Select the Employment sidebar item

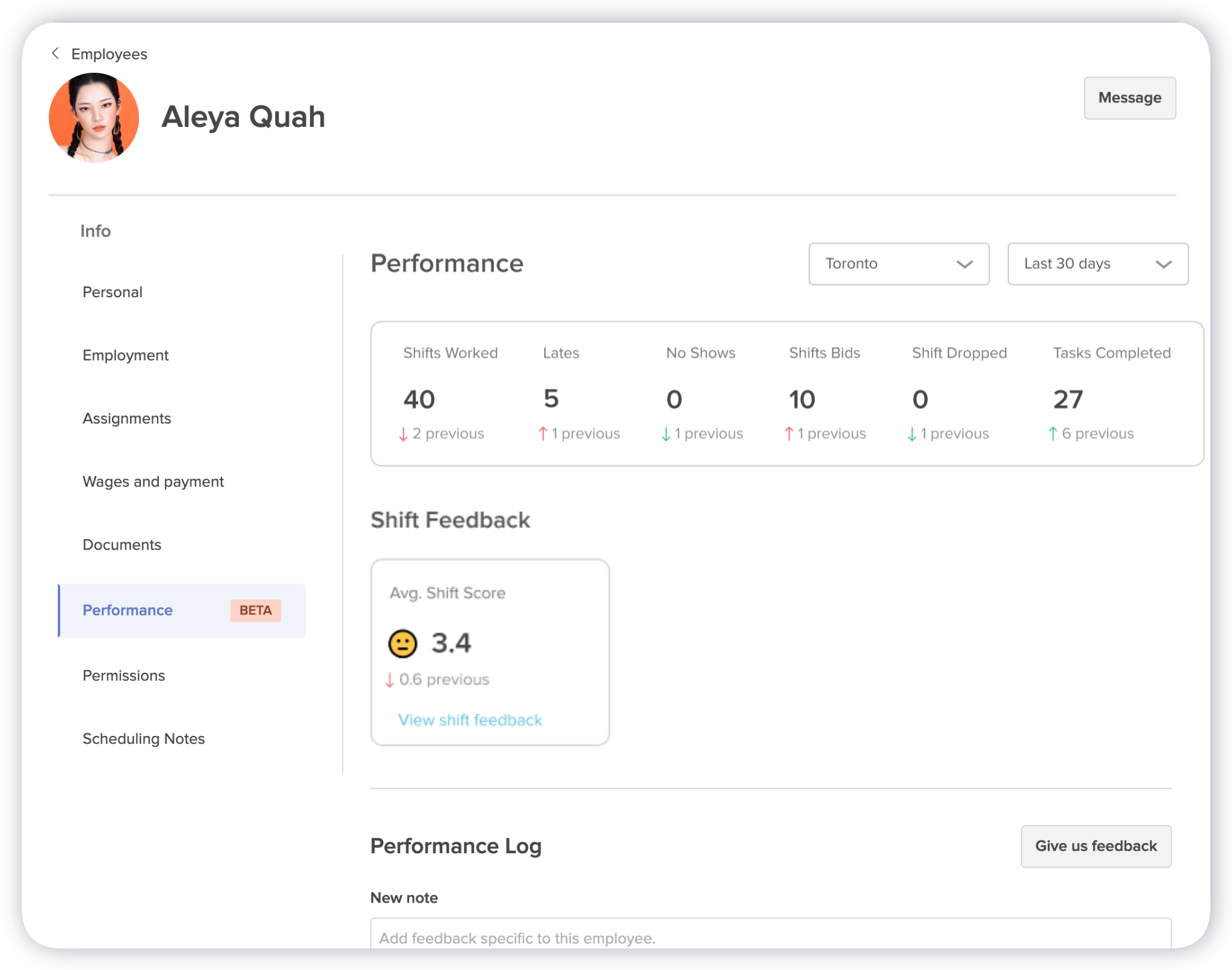click(x=125, y=355)
